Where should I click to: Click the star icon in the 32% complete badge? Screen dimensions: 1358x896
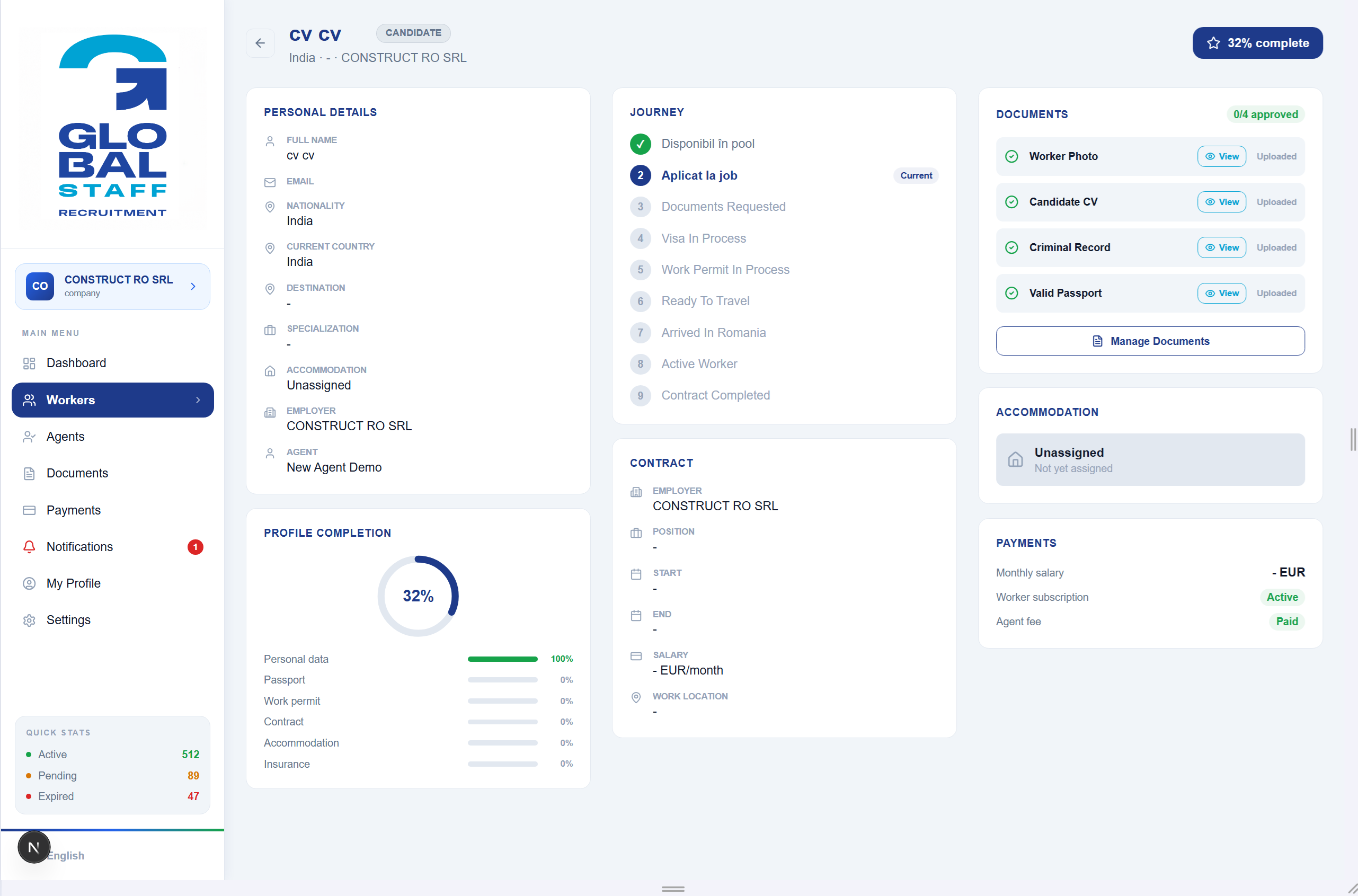click(x=1213, y=43)
